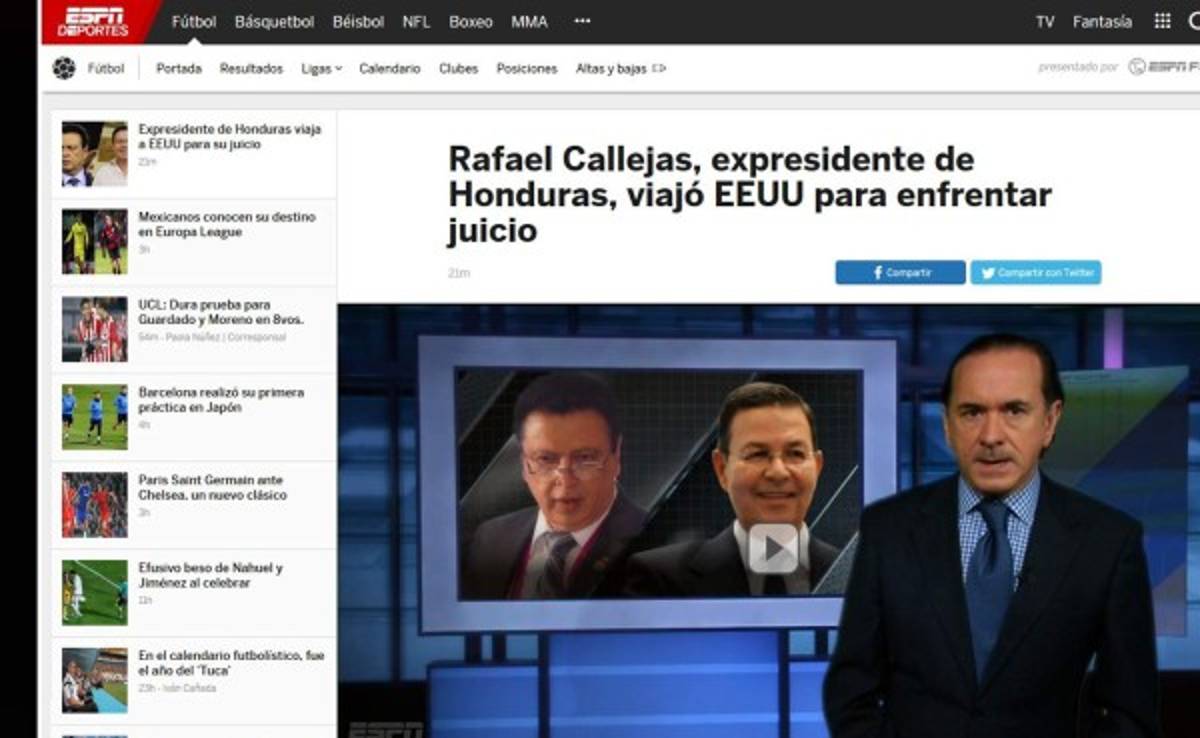
Task: Open the TV menu item
Action: [x=1046, y=21]
